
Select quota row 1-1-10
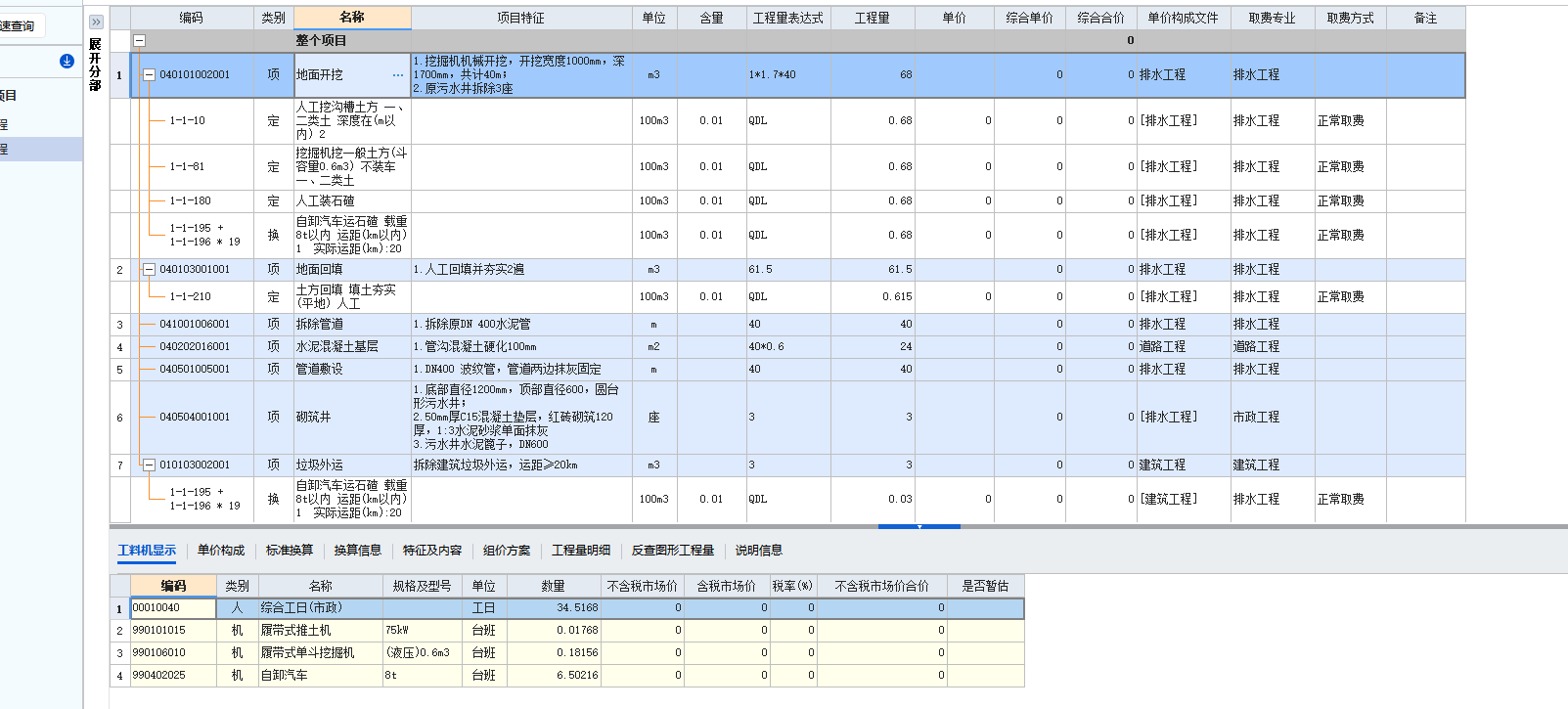pos(187,120)
